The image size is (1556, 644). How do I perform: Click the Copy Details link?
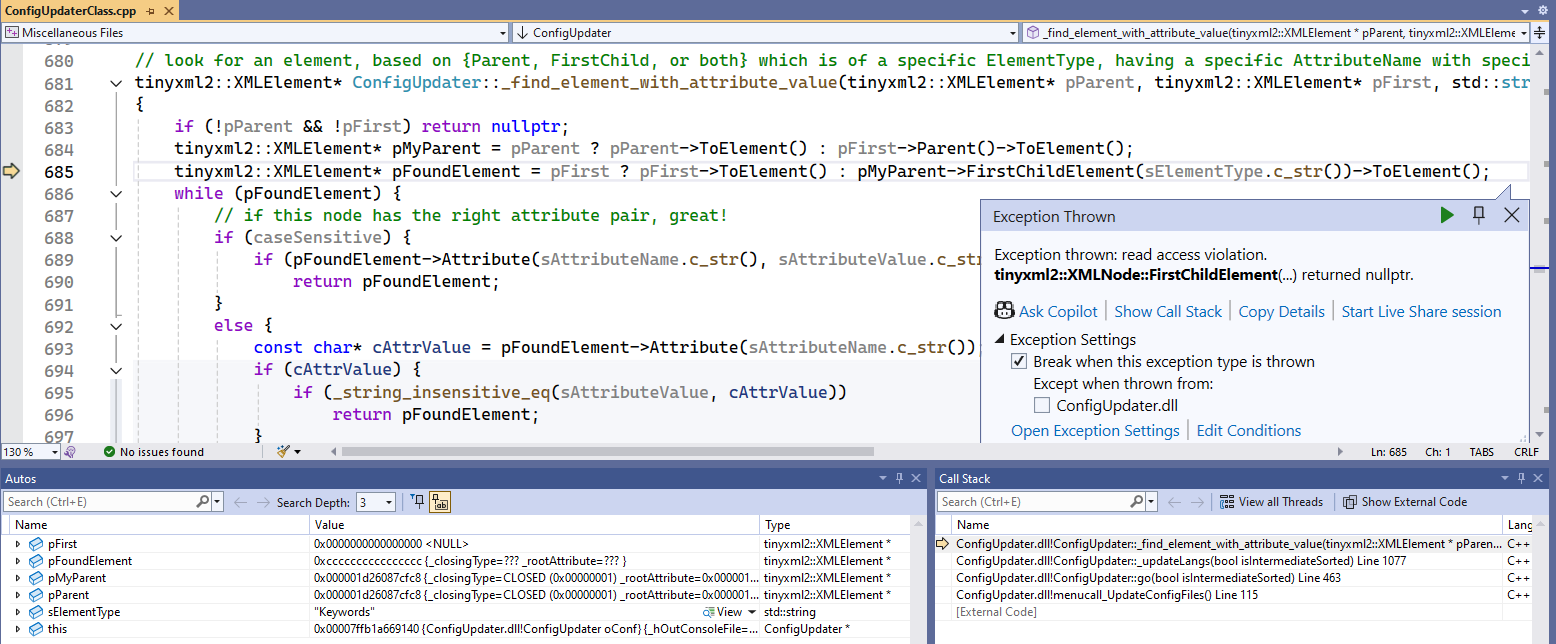pos(1281,312)
